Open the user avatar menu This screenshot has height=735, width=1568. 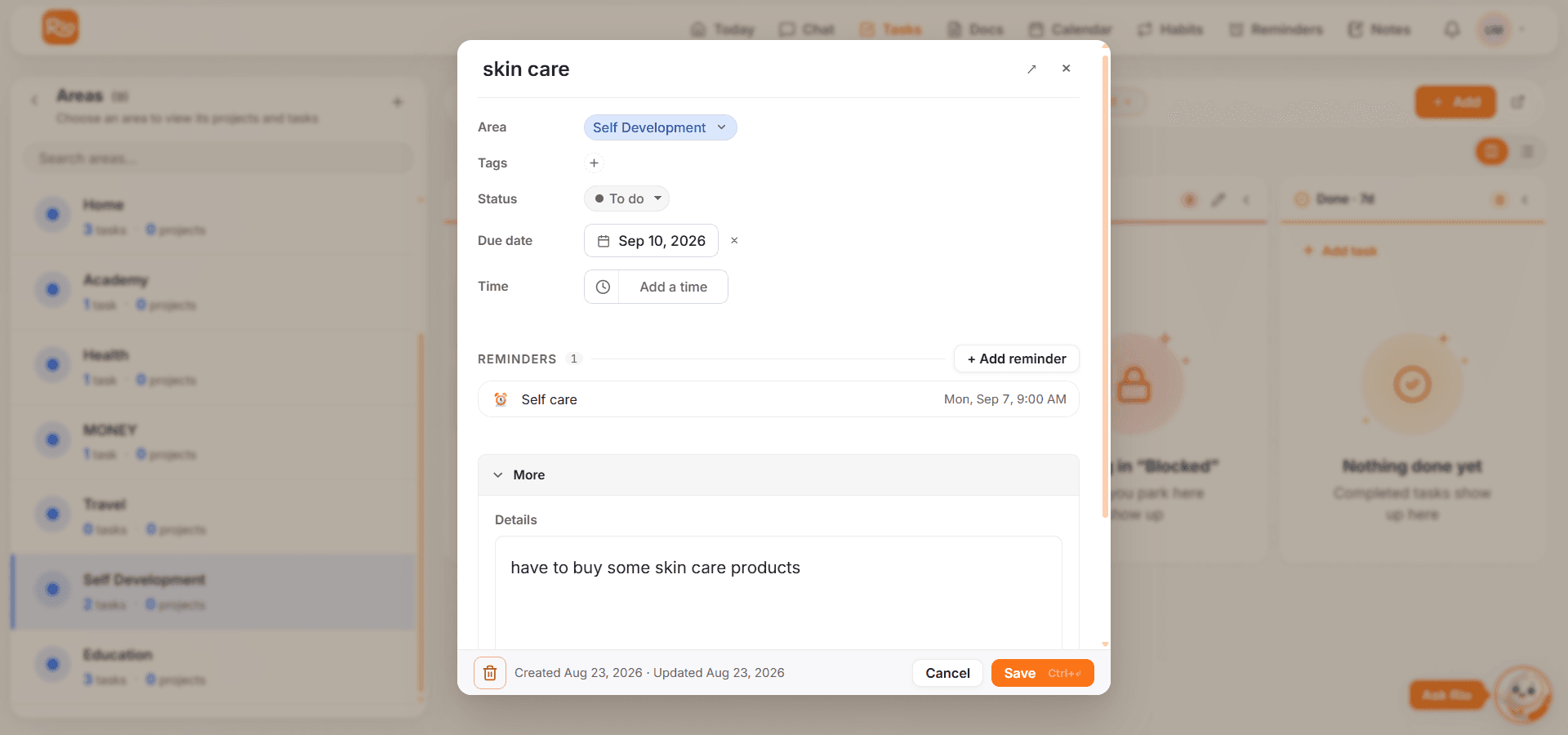click(x=1494, y=30)
